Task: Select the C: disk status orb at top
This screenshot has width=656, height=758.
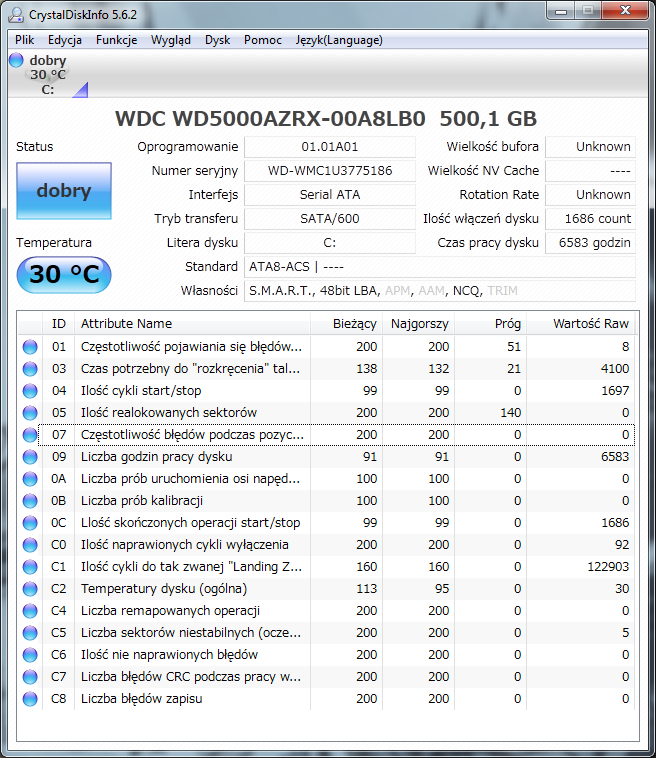Action: point(16,60)
